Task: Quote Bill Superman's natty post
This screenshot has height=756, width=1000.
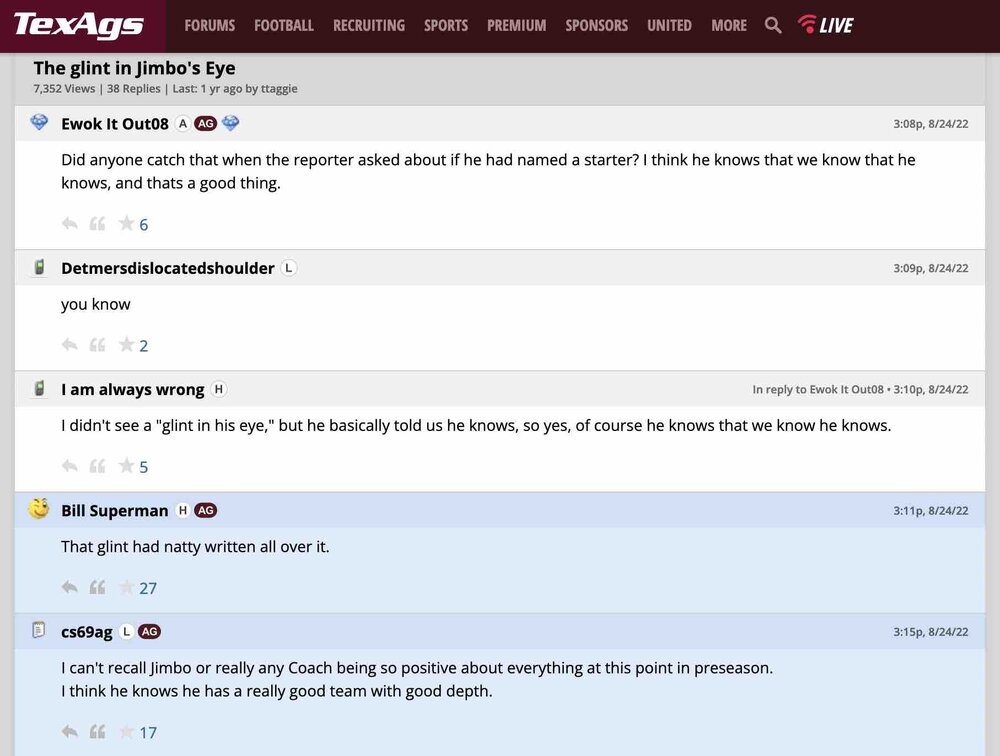Action: [x=97, y=588]
